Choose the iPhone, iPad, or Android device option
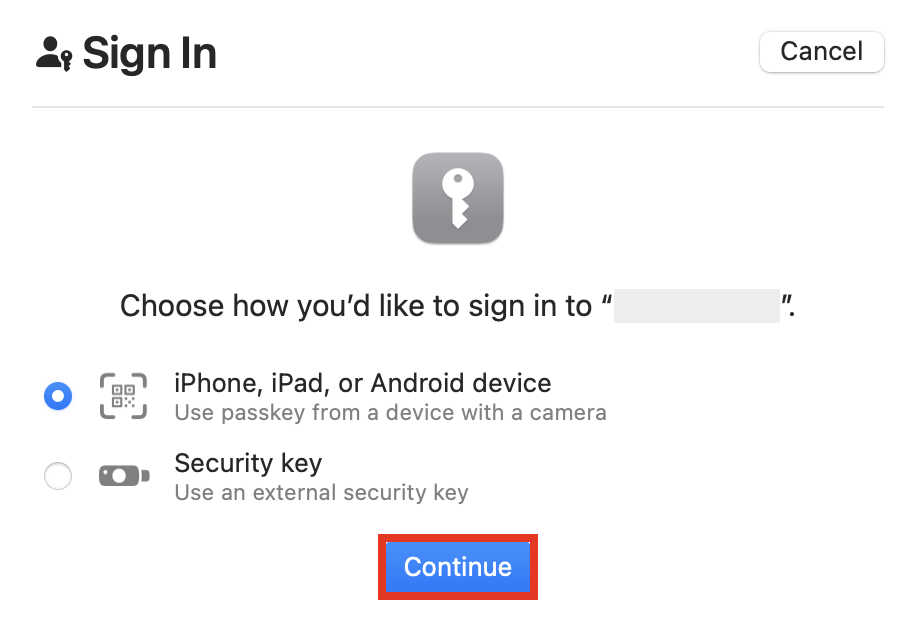This screenshot has width=916, height=640. coord(58,395)
